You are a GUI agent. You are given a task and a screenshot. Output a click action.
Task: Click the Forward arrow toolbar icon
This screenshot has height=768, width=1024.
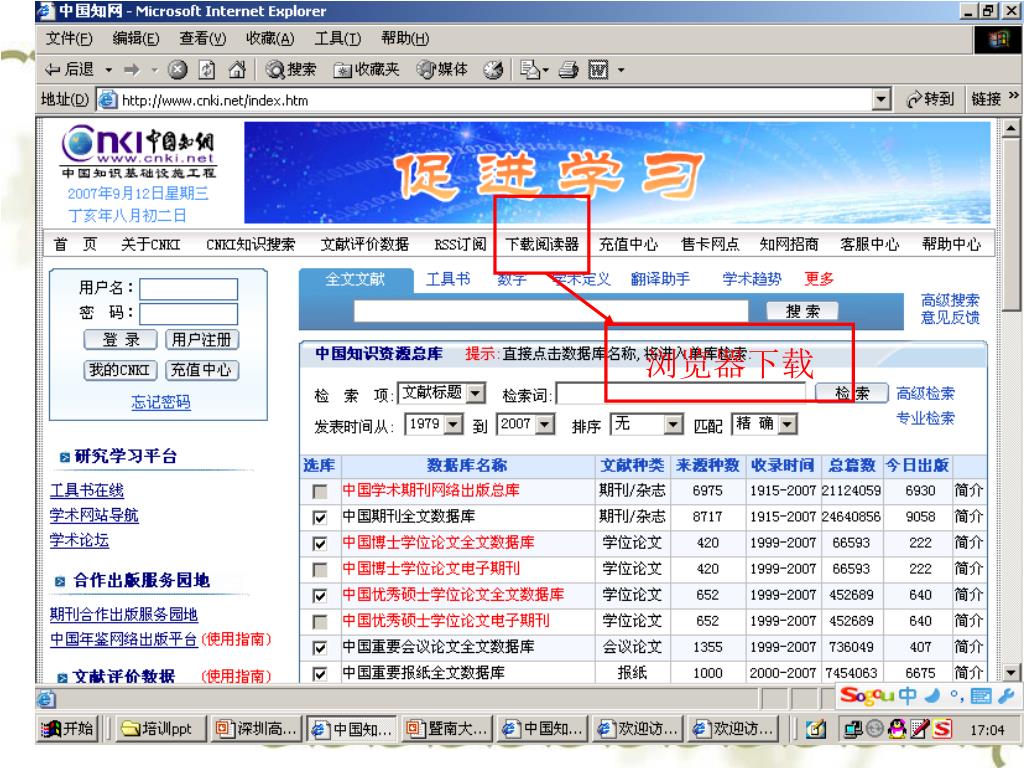point(132,69)
